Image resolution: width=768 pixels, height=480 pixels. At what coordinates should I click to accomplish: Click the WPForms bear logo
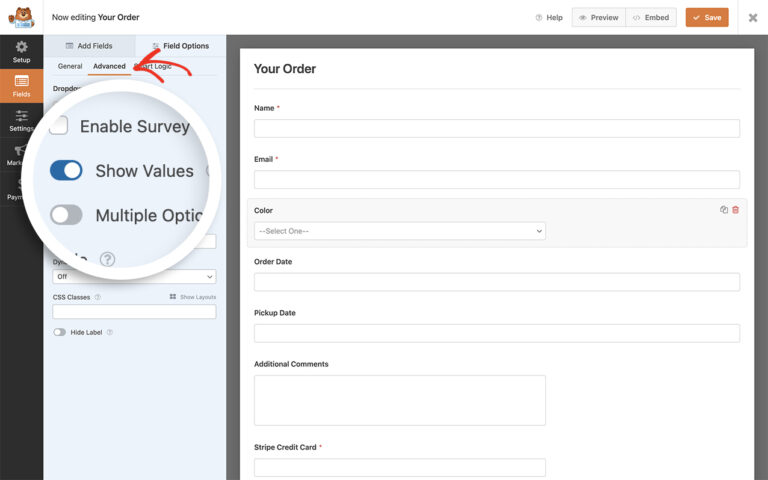21,17
